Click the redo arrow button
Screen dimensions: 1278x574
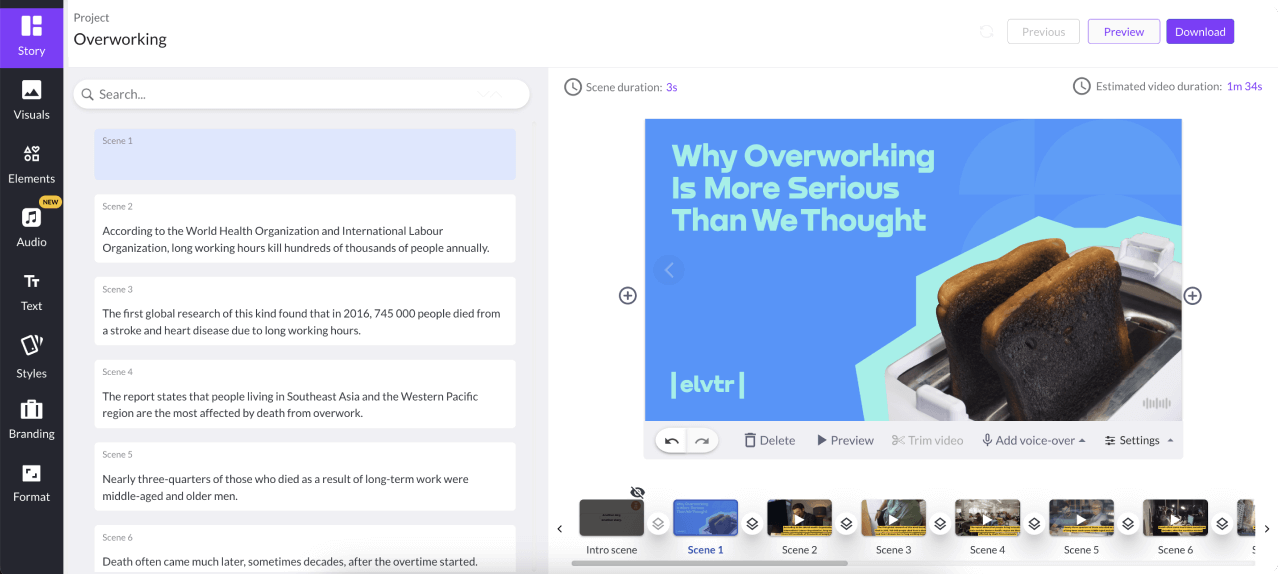click(x=702, y=441)
